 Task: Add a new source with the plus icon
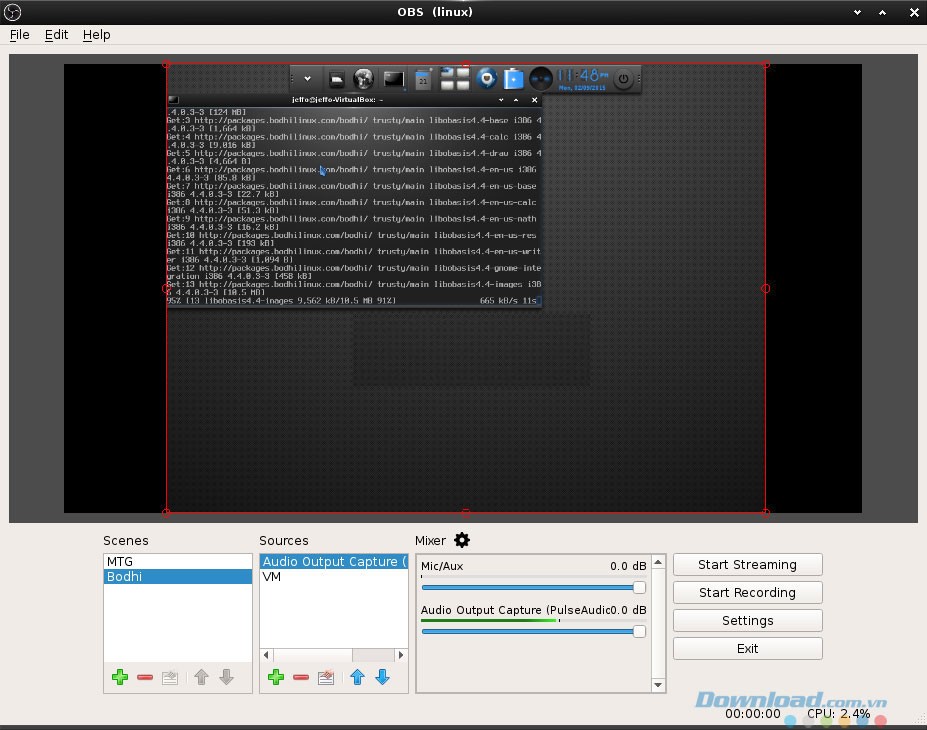pos(276,677)
